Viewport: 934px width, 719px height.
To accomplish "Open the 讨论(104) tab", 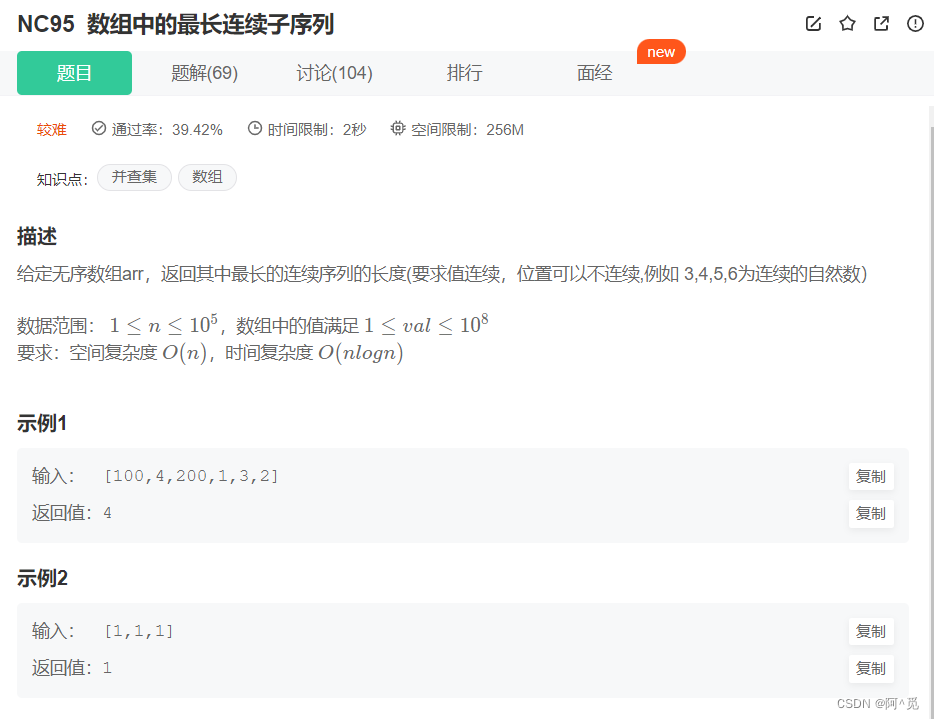I will pos(335,73).
